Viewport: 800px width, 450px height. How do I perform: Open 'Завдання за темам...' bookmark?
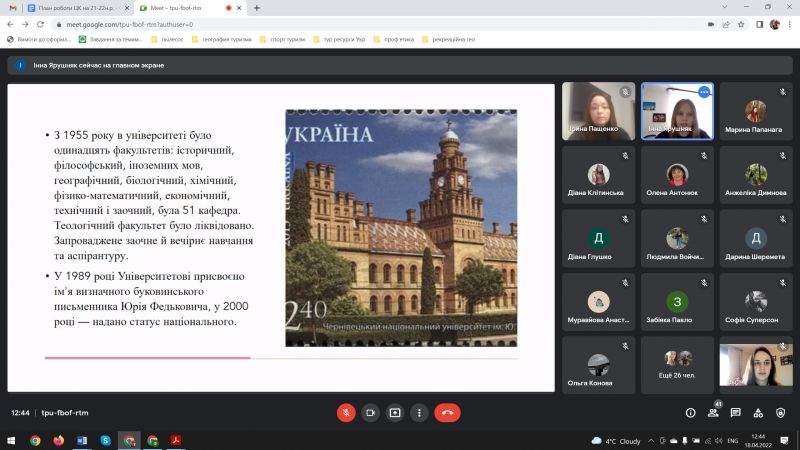tap(111, 39)
